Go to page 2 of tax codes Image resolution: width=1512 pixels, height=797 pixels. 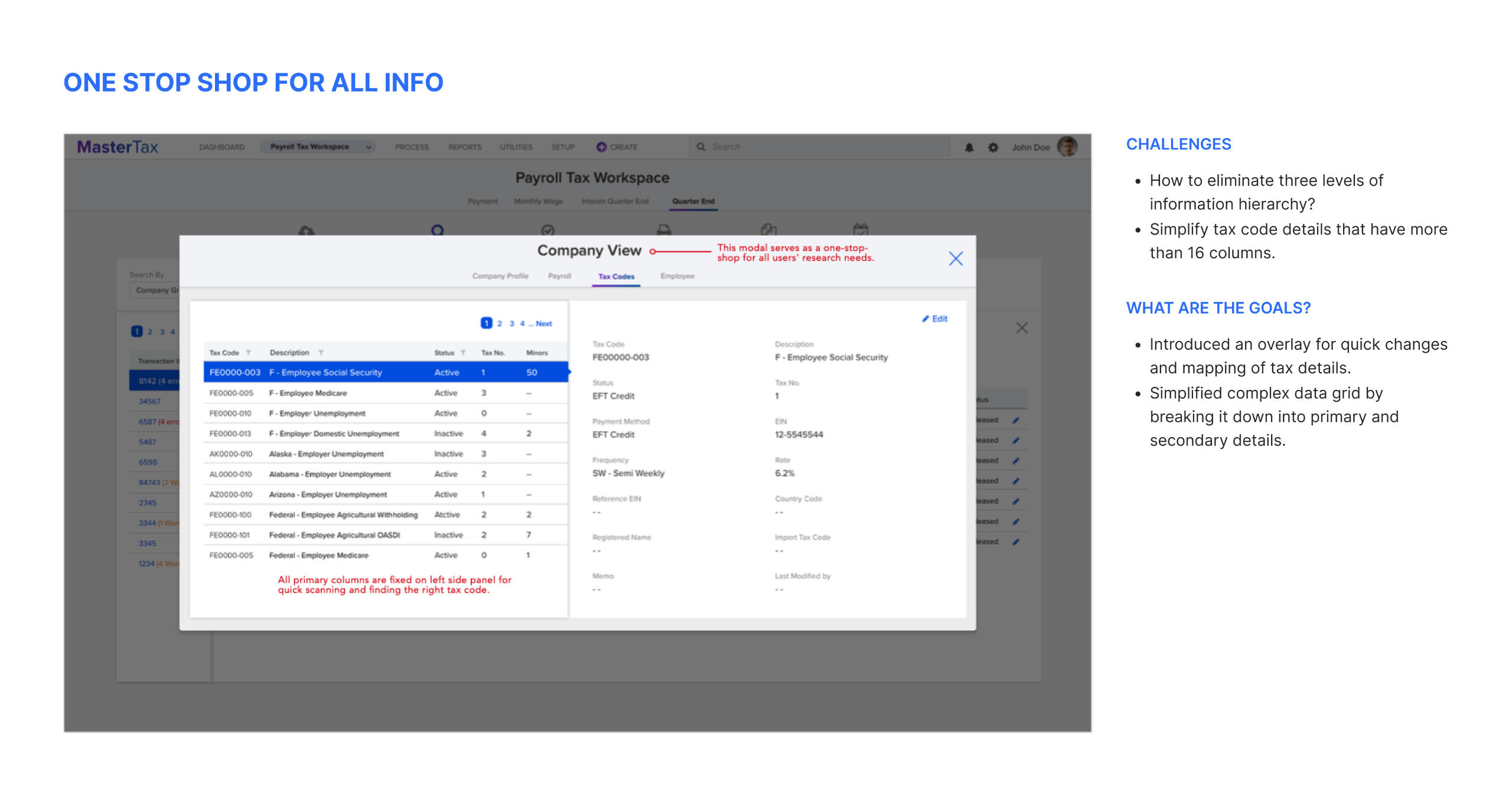[500, 324]
